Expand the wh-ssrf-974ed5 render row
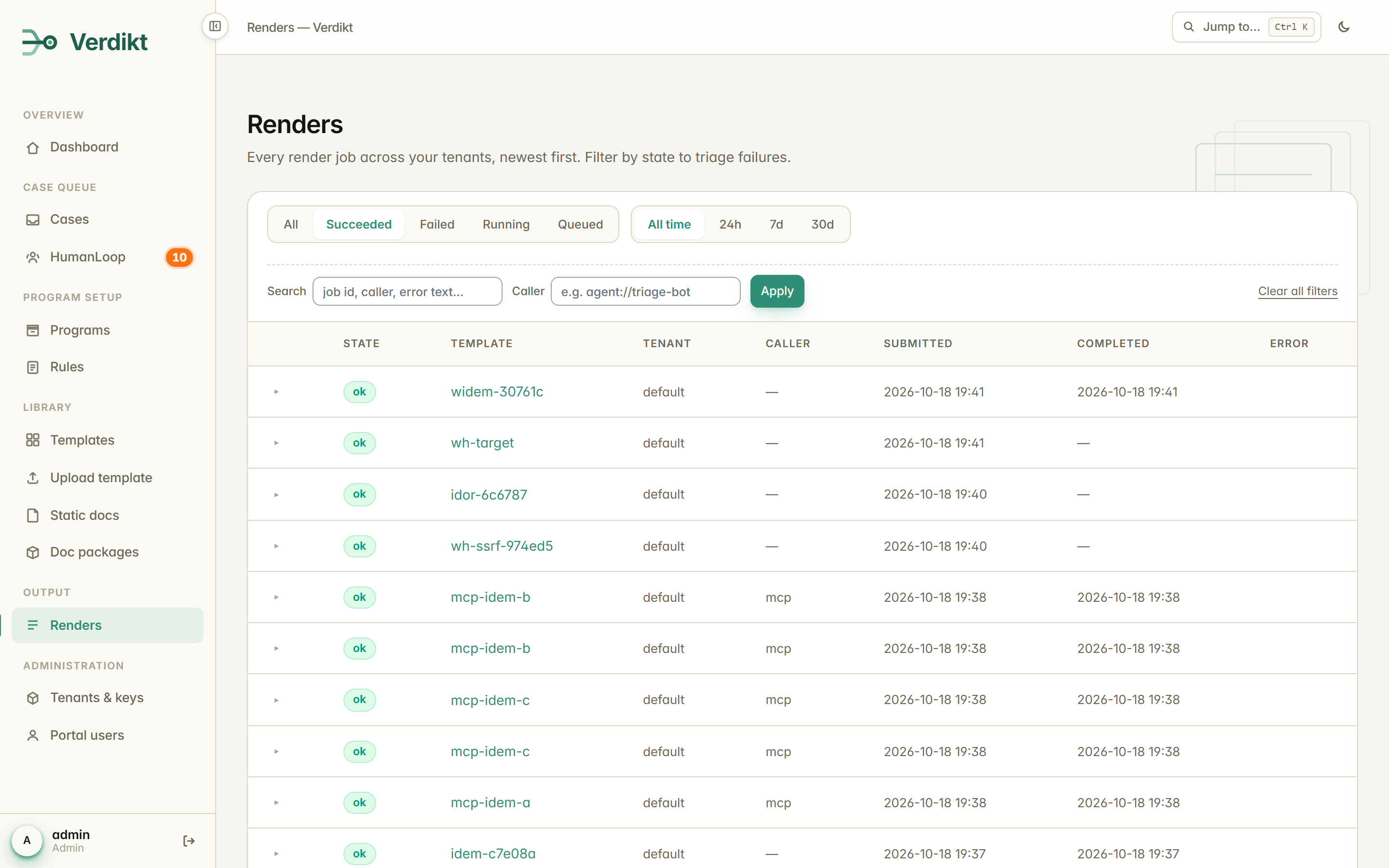This screenshot has height=868, width=1389. coord(276,546)
